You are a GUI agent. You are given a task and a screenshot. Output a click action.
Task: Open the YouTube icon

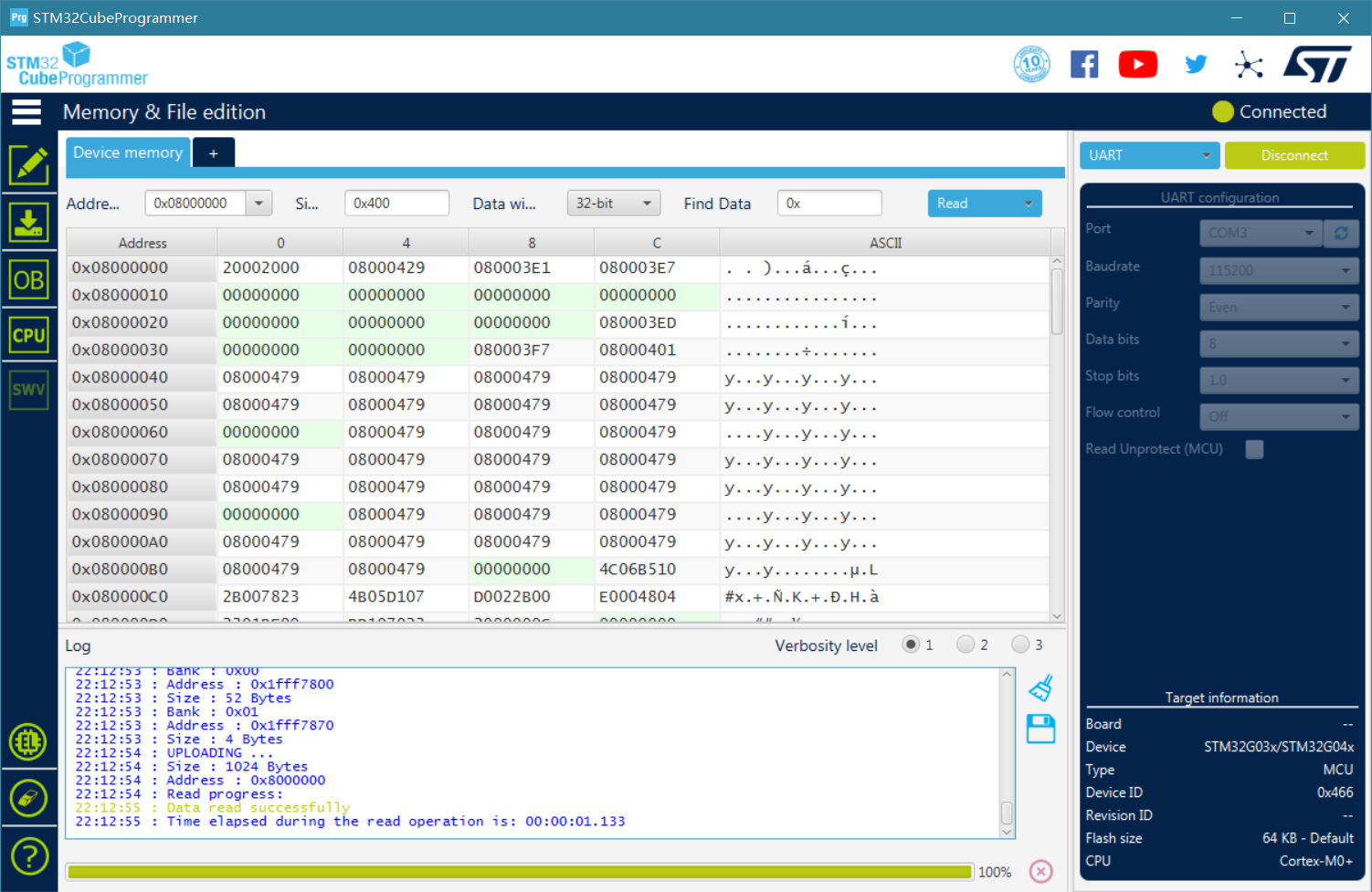1138,65
